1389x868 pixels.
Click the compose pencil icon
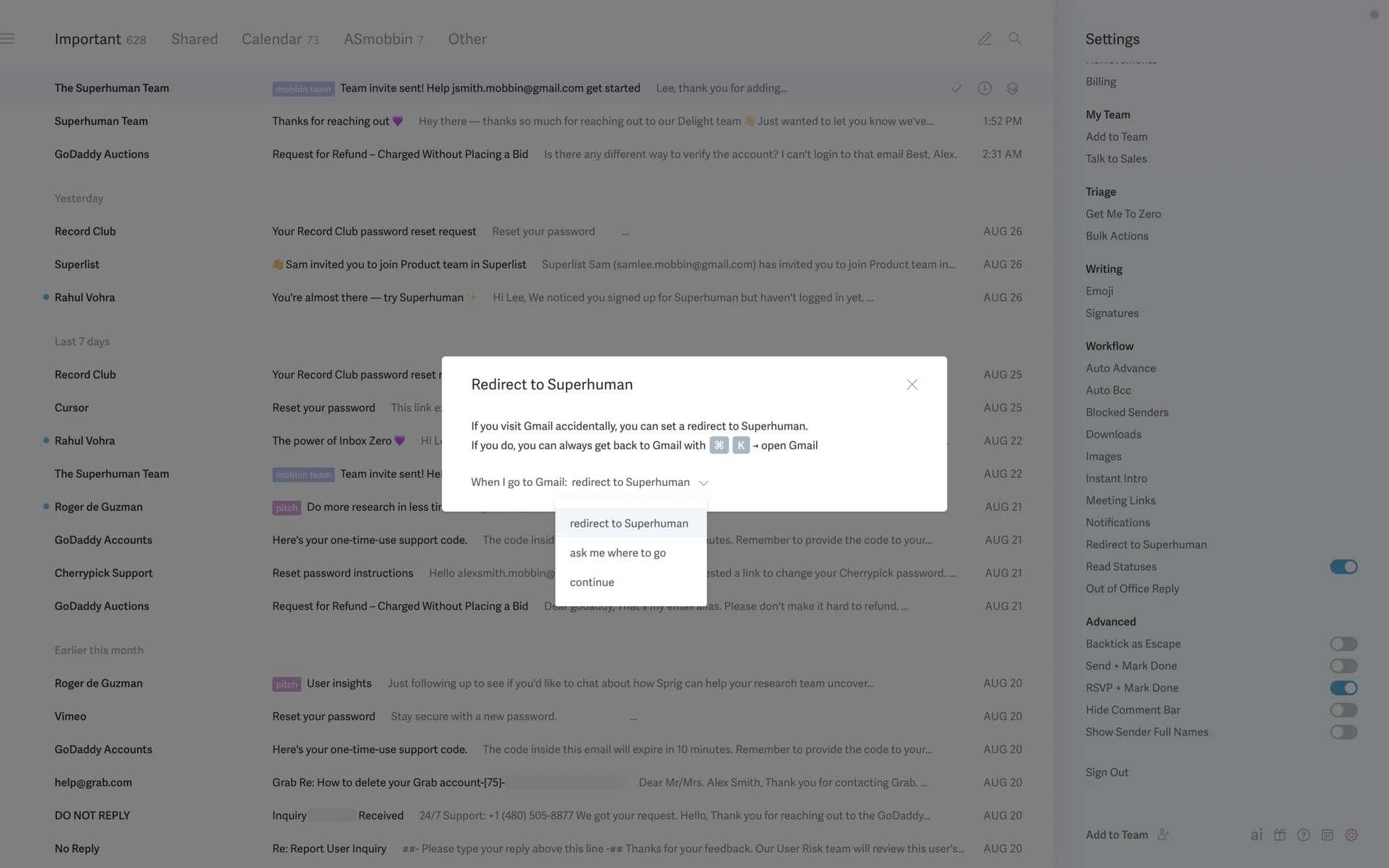coord(985,39)
